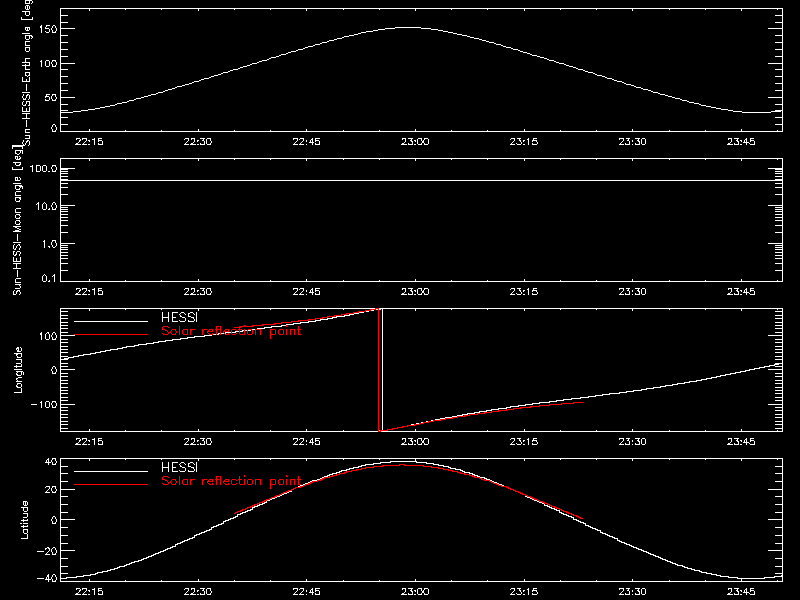Click the 10.0 tick on Moon angle axis
Screen dimensions: 800x600
(46, 206)
